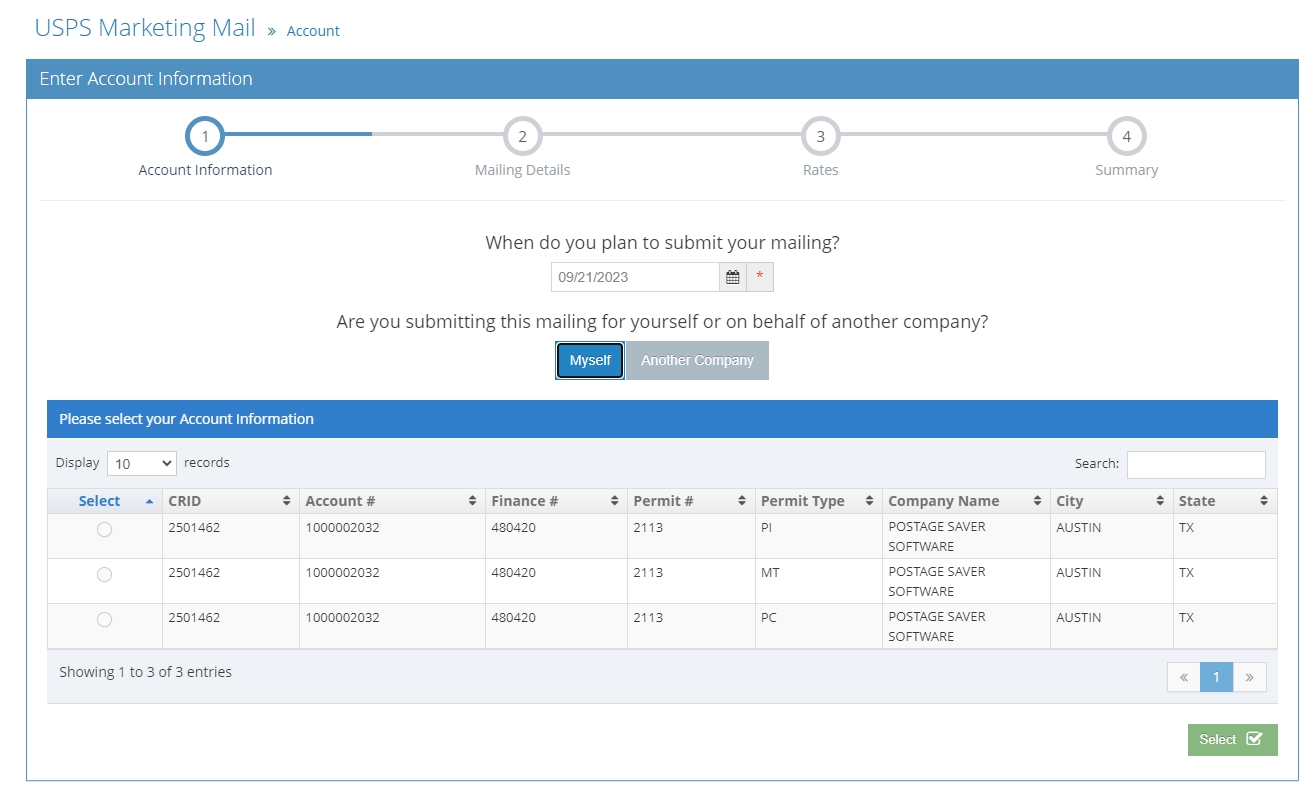The height and width of the screenshot is (786, 1314).
Task: Open the calendar date picker
Action: [733, 277]
